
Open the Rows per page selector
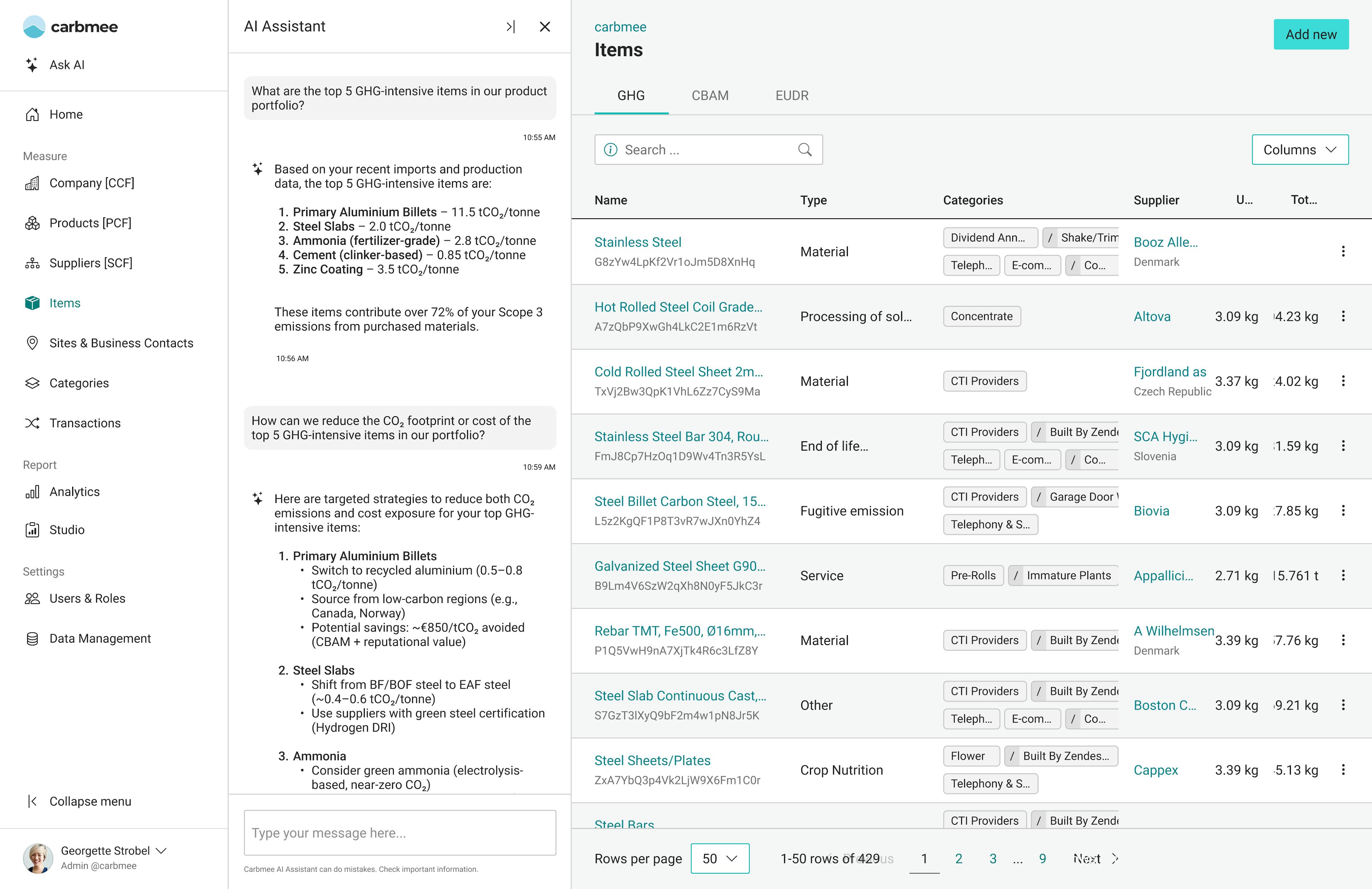click(x=720, y=858)
